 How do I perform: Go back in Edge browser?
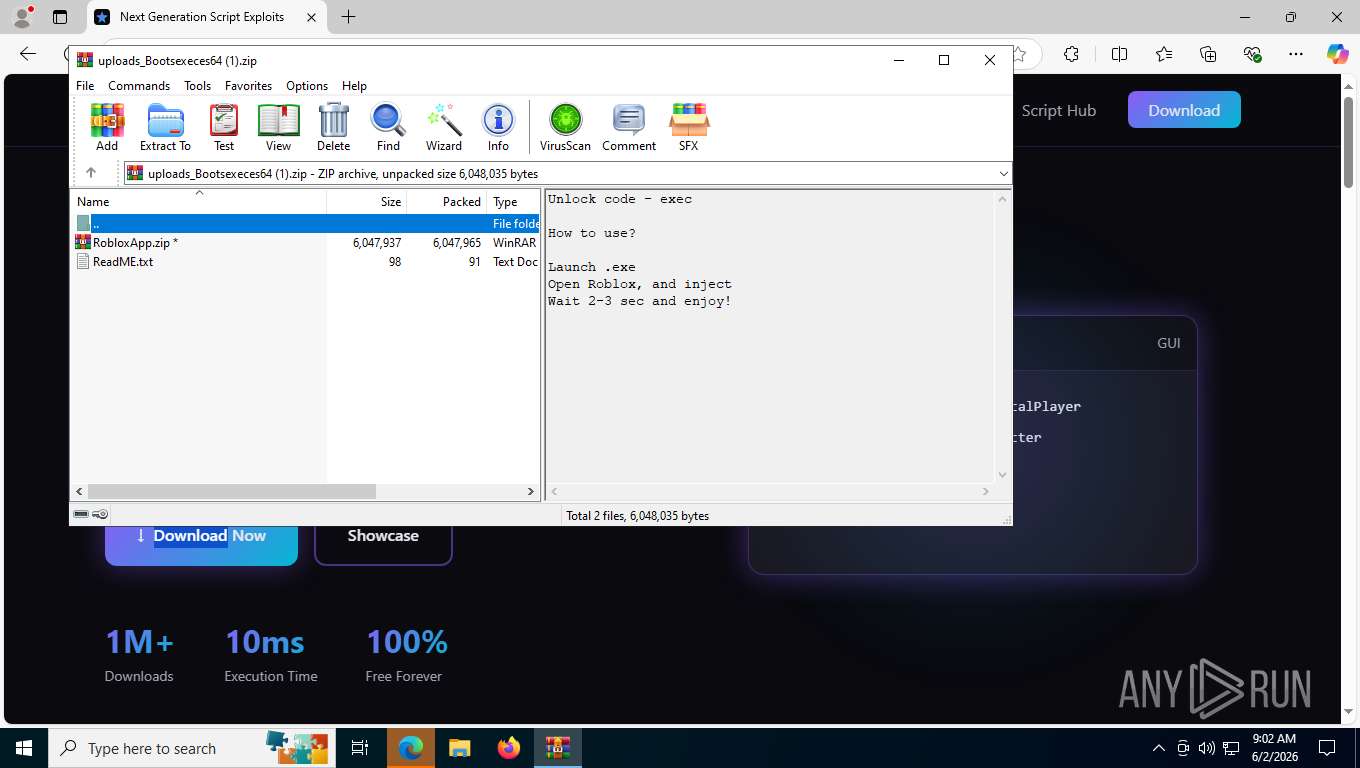point(28,54)
